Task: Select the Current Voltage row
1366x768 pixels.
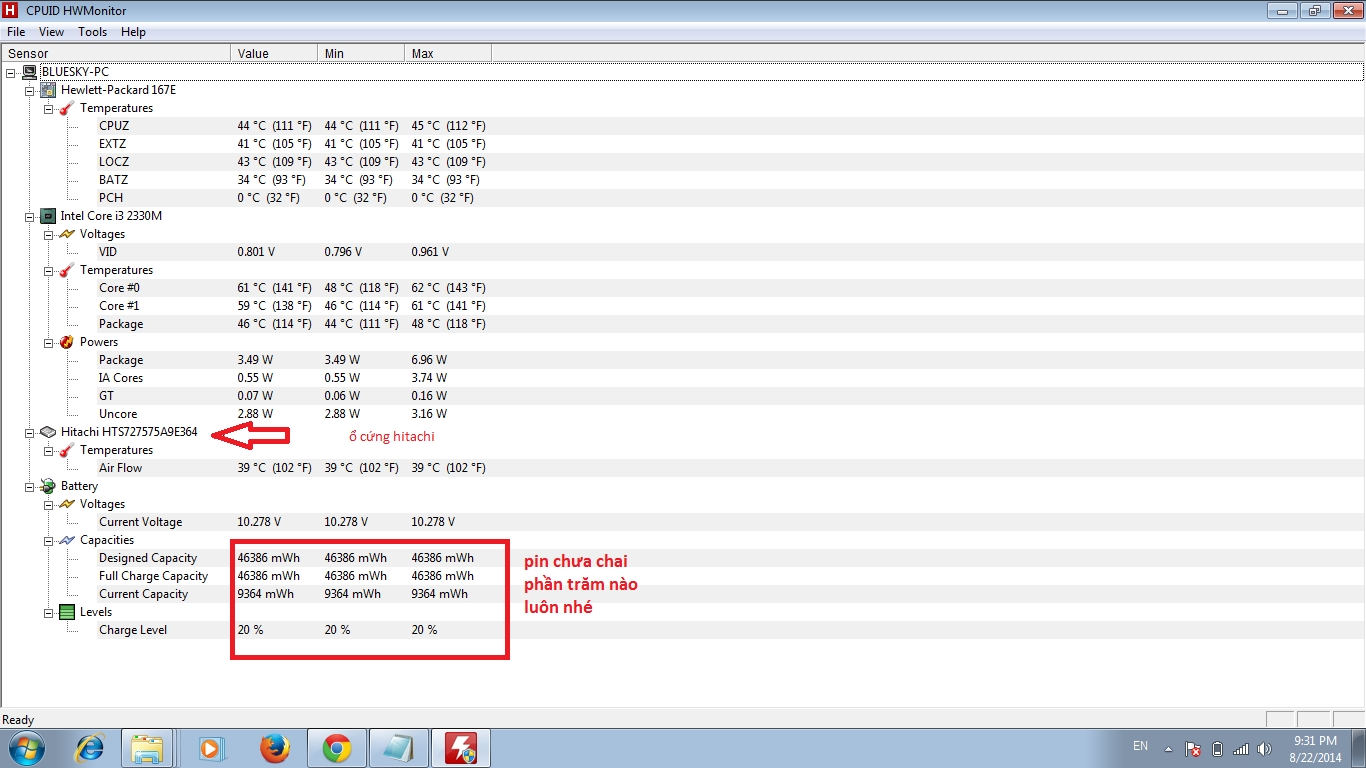Action: (x=682, y=522)
